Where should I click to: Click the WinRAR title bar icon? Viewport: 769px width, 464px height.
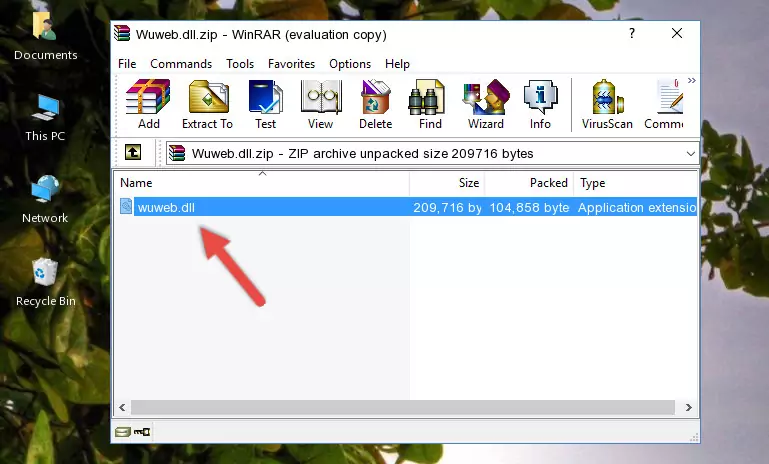point(123,34)
